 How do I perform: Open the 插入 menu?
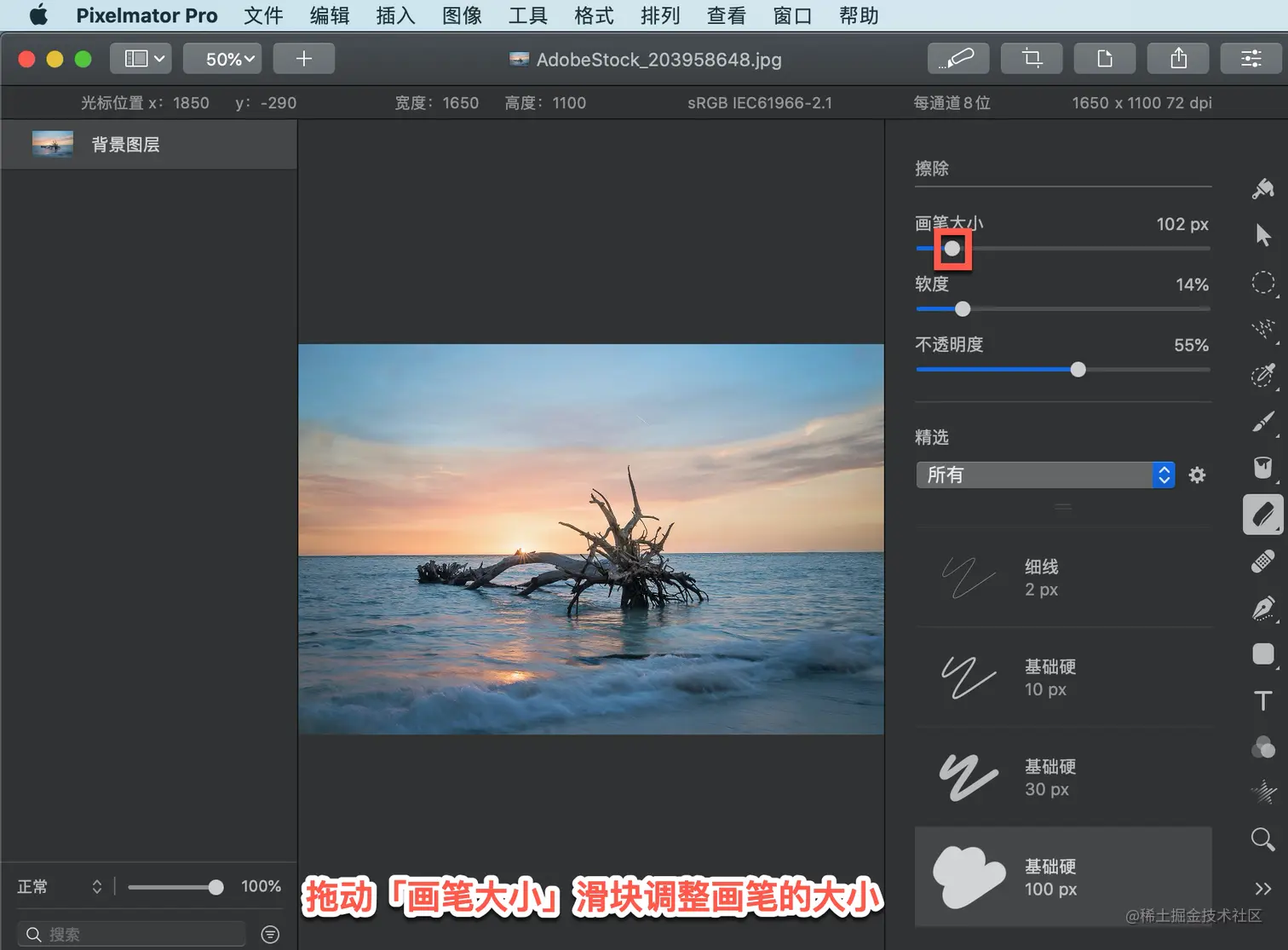tap(396, 15)
